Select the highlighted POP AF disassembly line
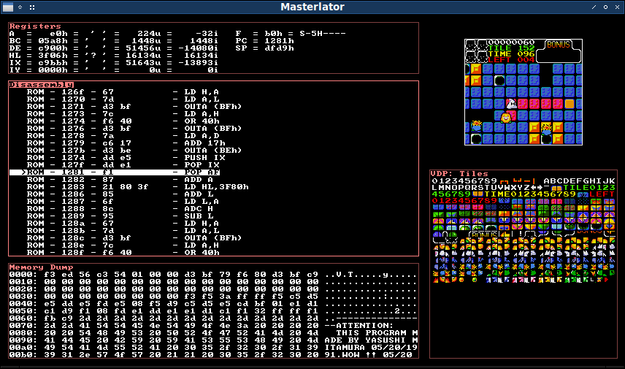 pos(114,172)
